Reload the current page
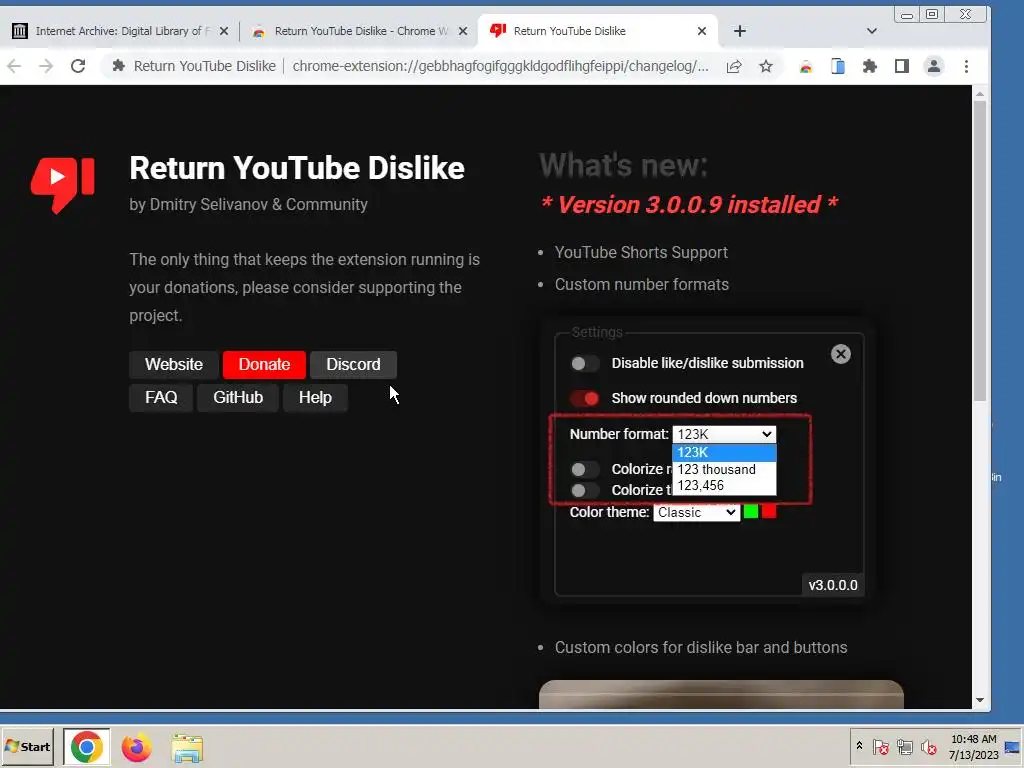The height and width of the screenshot is (768, 1024). (78, 66)
